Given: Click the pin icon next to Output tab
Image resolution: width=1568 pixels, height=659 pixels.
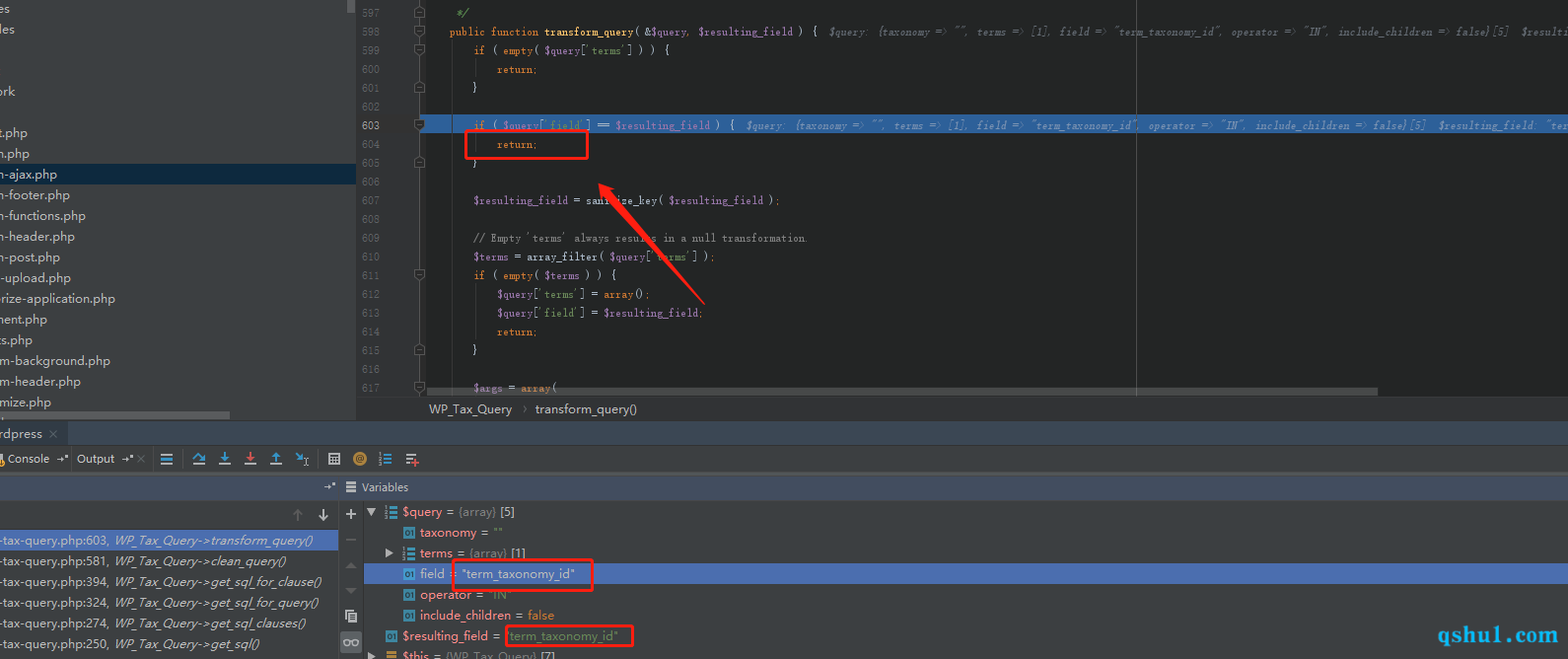Looking at the screenshot, I should pos(127,459).
